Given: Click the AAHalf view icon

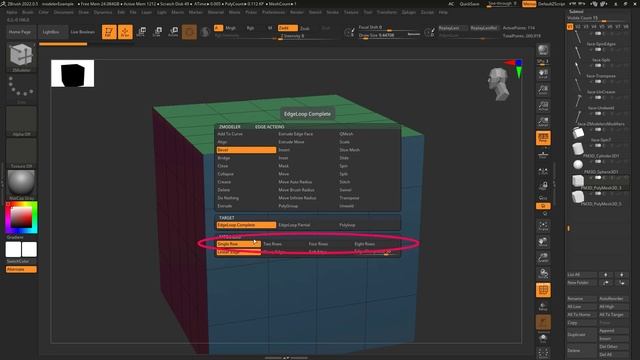Looking at the screenshot, I should pyautogui.click(x=543, y=122).
